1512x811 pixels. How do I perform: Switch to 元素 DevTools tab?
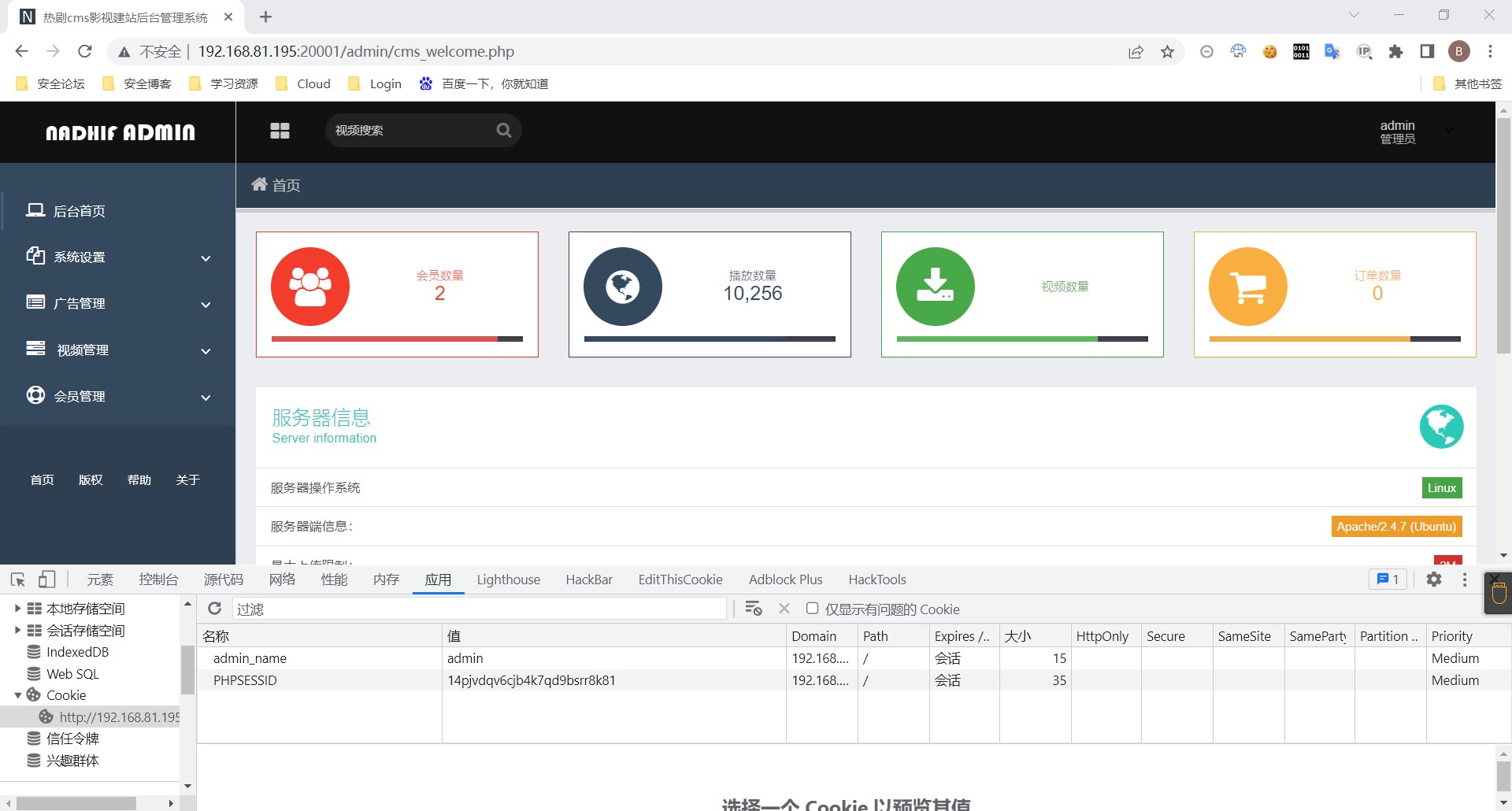click(x=100, y=580)
